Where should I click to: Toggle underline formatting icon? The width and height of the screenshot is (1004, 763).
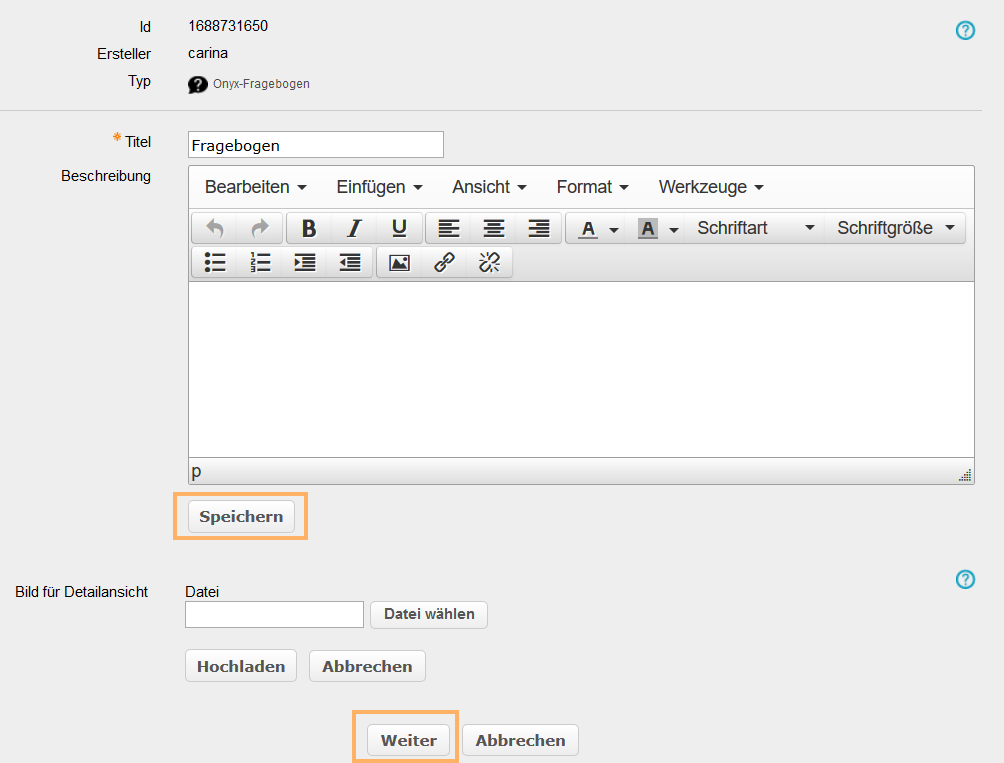pos(399,228)
